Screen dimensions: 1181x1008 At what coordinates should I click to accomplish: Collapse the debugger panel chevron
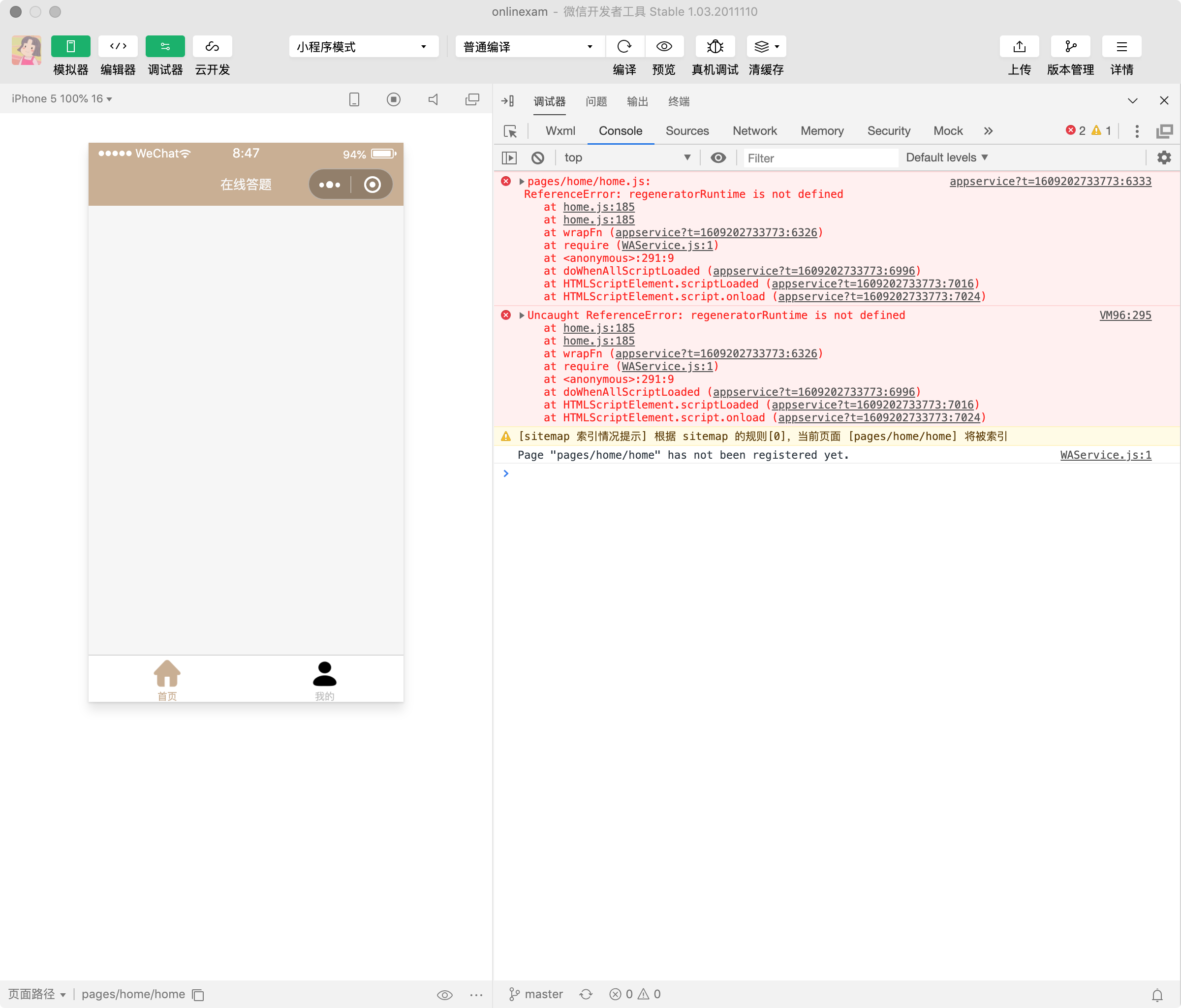pyautogui.click(x=1133, y=101)
